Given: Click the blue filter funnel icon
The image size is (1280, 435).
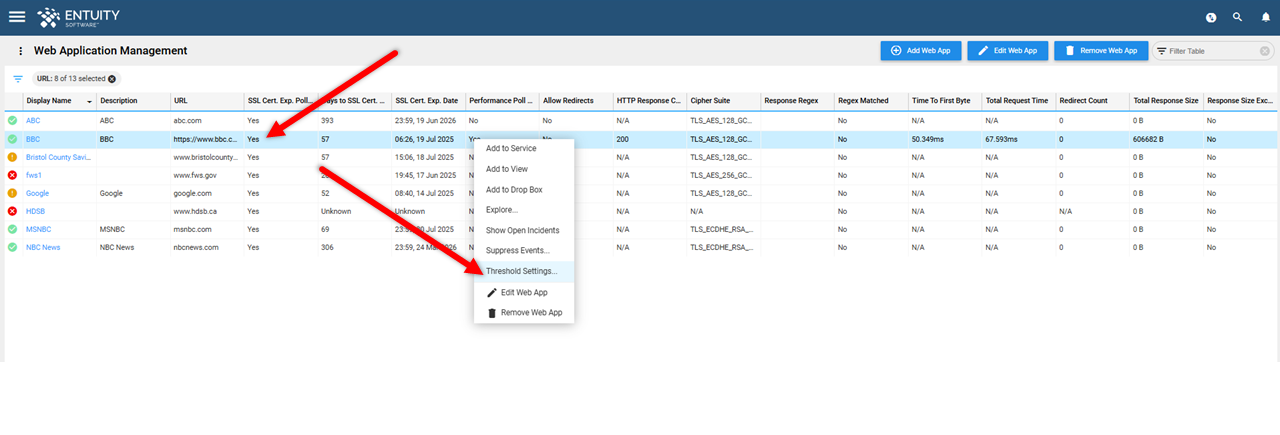Looking at the screenshot, I should (x=17, y=78).
